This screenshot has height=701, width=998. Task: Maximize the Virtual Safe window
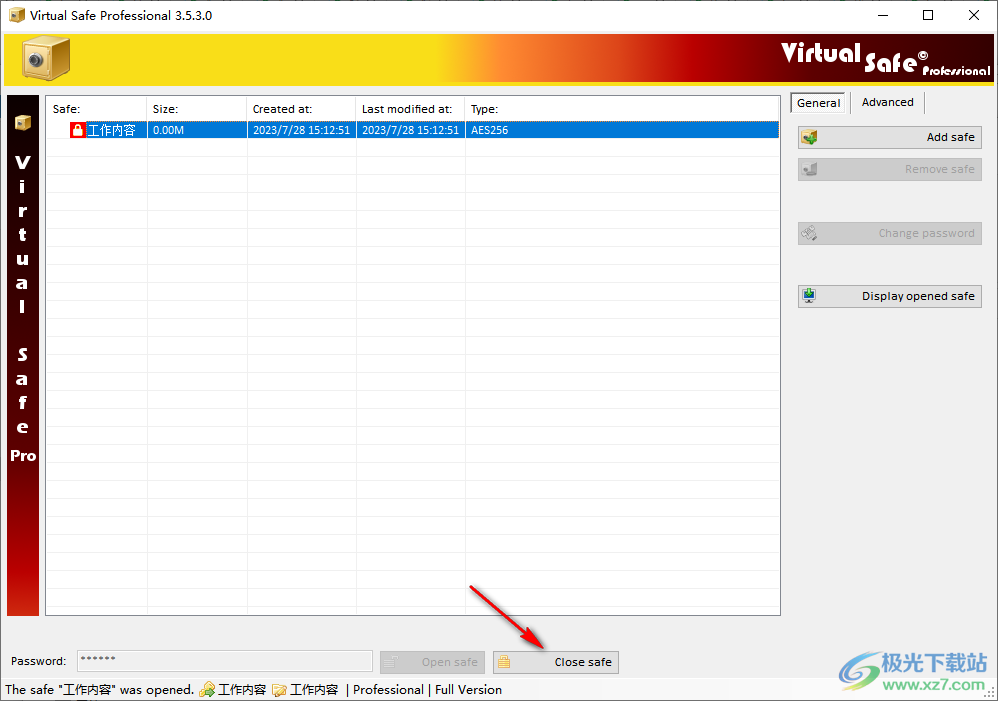[x=928, y=15]
